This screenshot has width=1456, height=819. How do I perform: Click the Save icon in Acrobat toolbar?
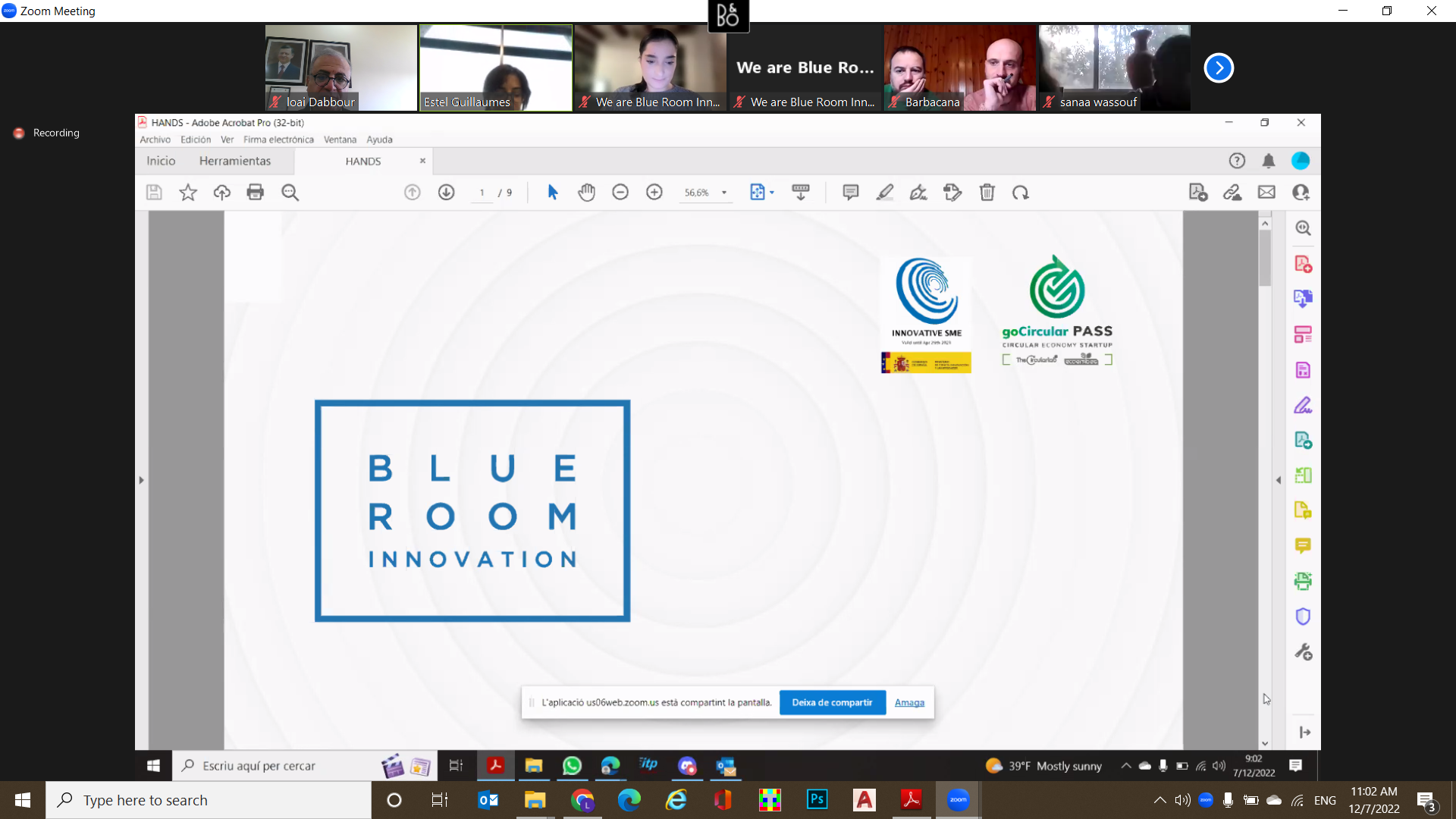click(154, 193)
